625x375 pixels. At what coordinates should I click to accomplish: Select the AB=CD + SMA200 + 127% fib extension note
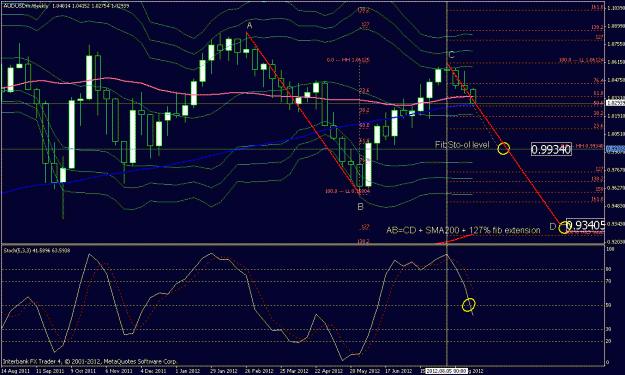pyautogui.click(x=463, y=230)
